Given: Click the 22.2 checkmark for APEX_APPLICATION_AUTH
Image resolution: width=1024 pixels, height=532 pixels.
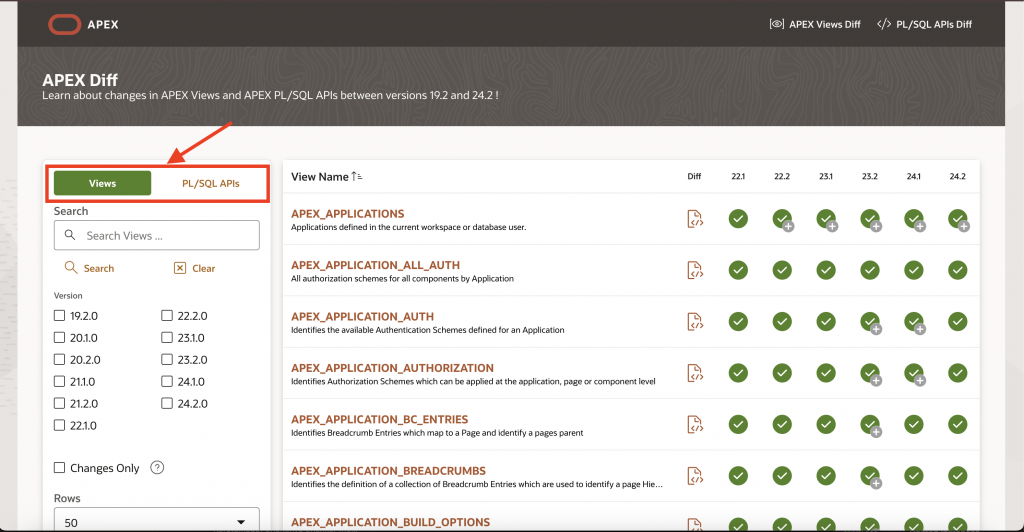Looking at the screenshot, I should click(782, 322).
